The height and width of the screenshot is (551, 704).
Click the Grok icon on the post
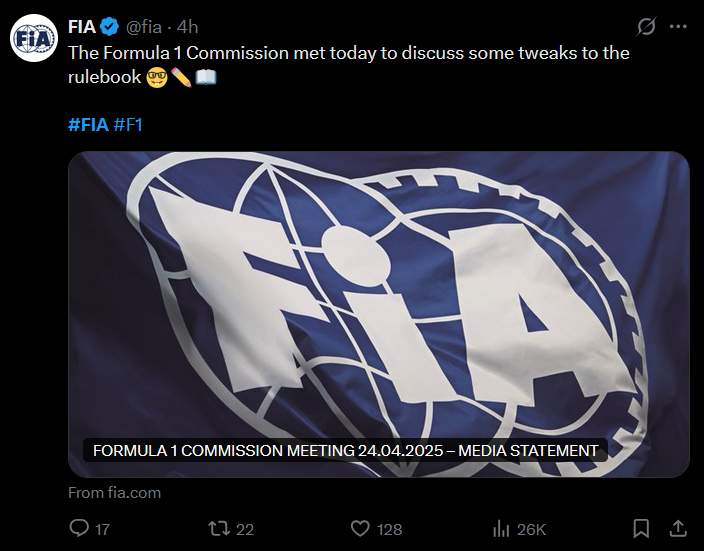(646, 27)
